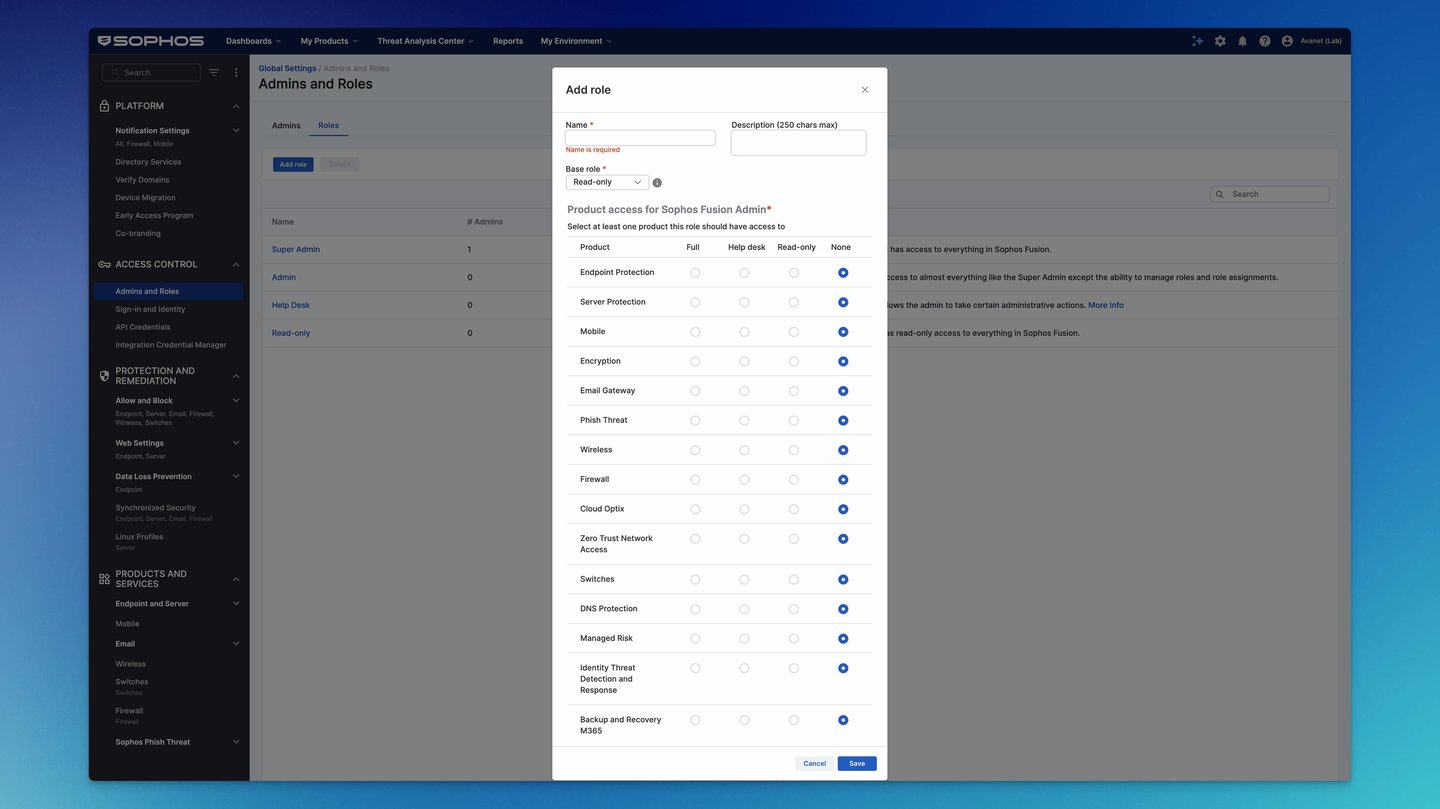Click magnifier icon in roles table search
The image size is (1440, 809).
tap(1220, 194)
